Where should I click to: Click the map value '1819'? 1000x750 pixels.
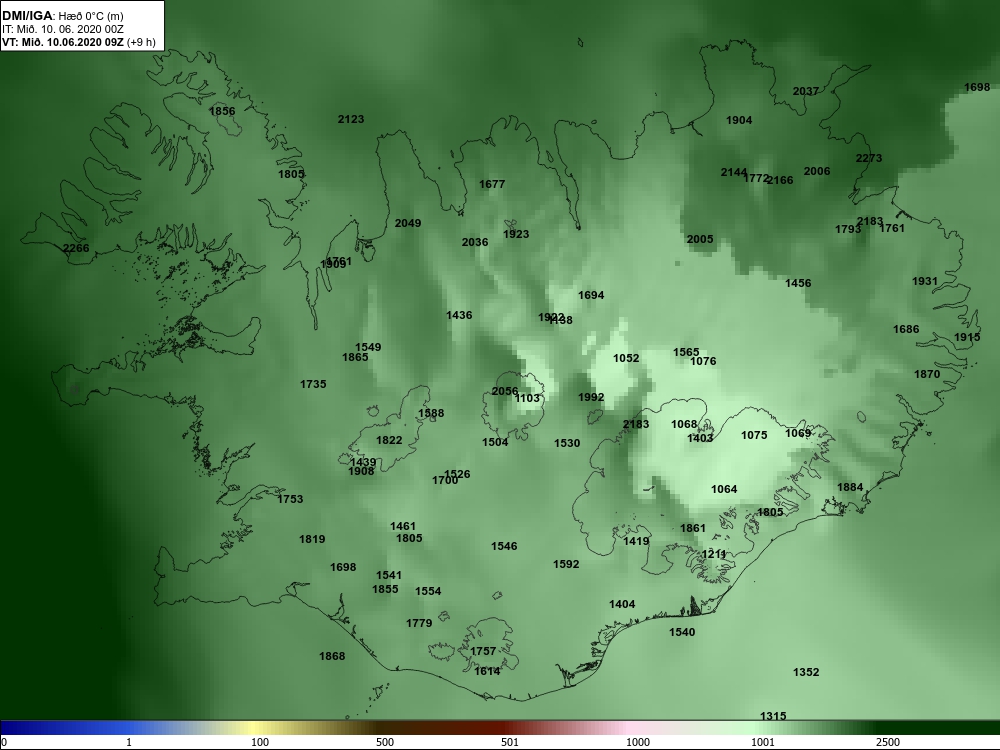point(312,540)
